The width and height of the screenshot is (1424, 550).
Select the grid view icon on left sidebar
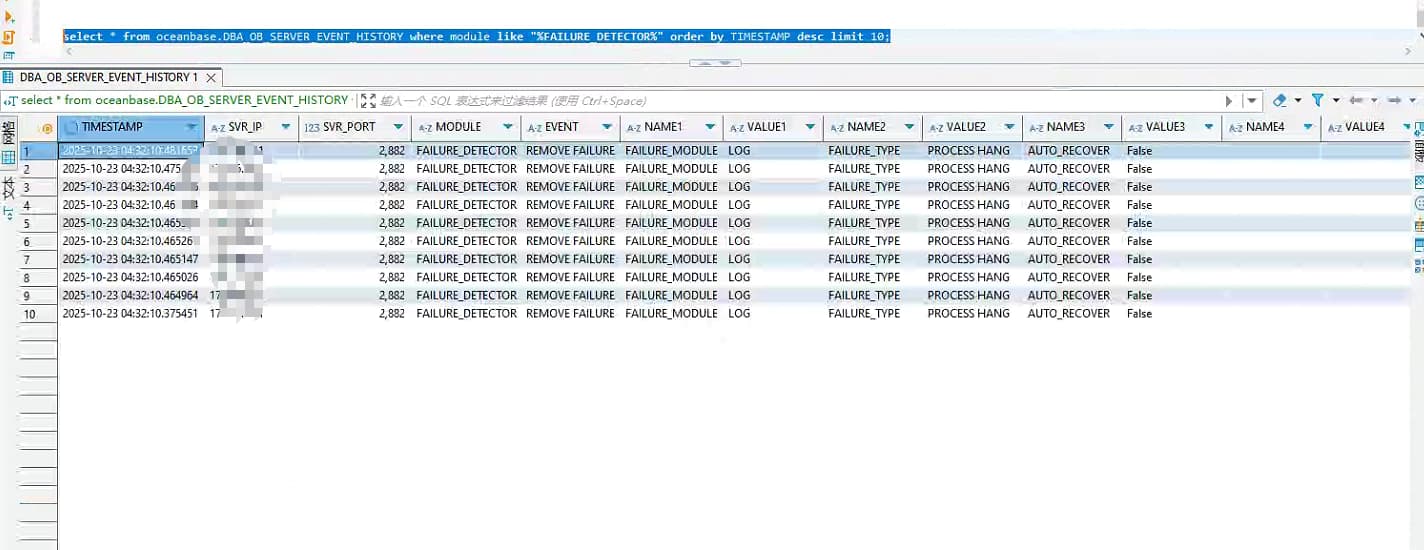coord(9,157)
